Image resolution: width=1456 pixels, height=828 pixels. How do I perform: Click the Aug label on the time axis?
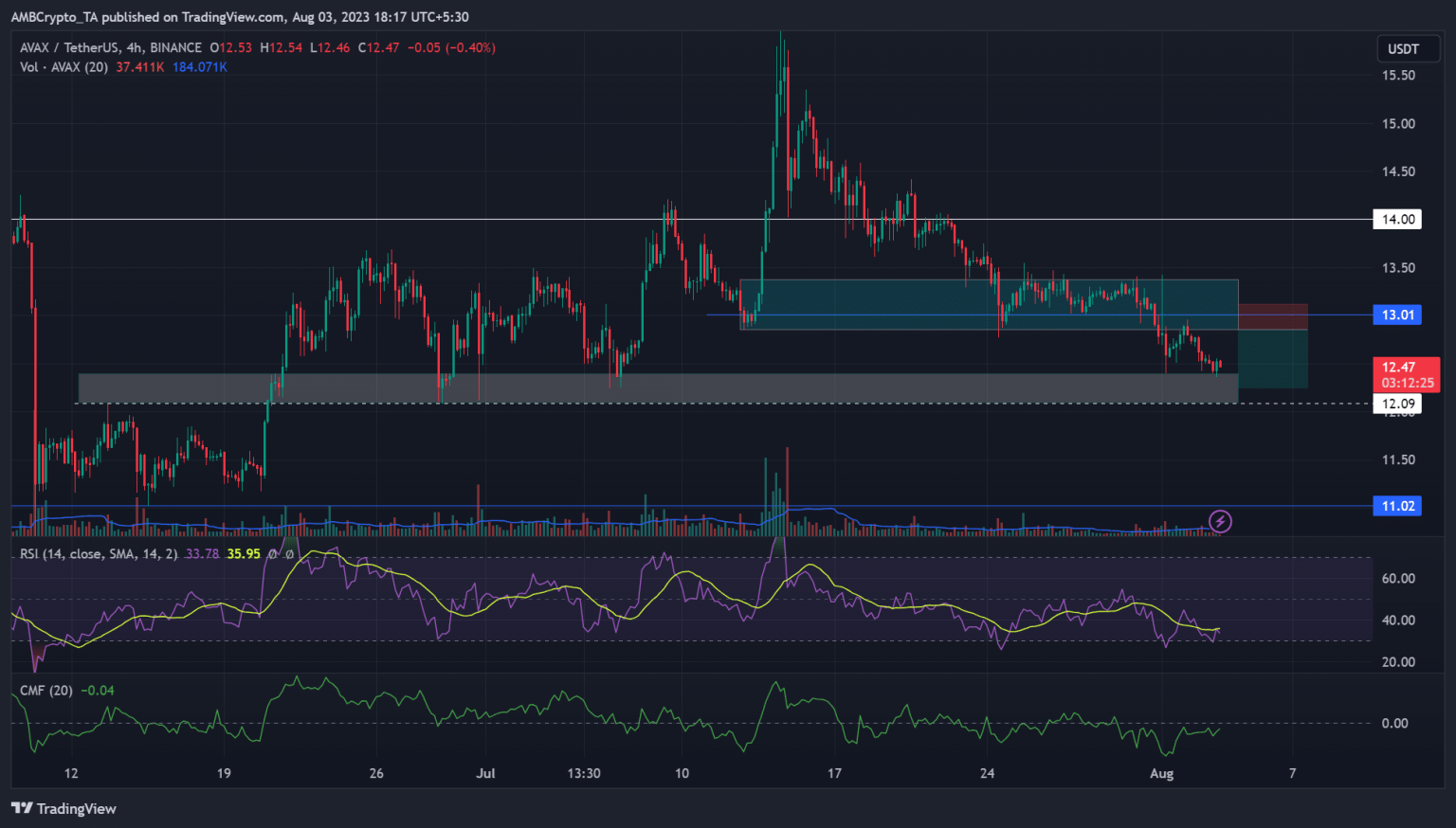(1161, 773)
